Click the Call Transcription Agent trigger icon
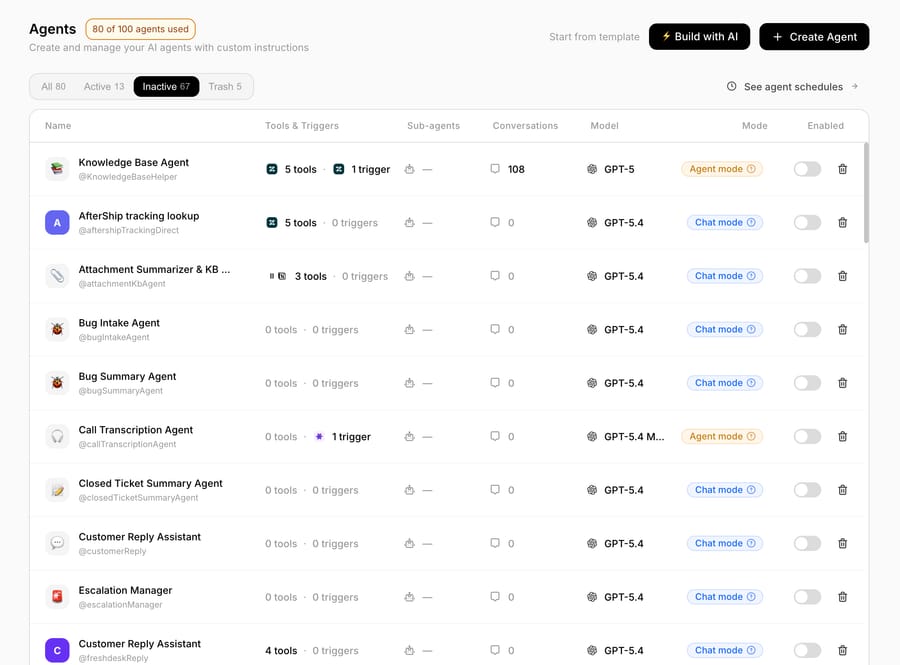Screen dimensions: 900x665 point(319,437)
